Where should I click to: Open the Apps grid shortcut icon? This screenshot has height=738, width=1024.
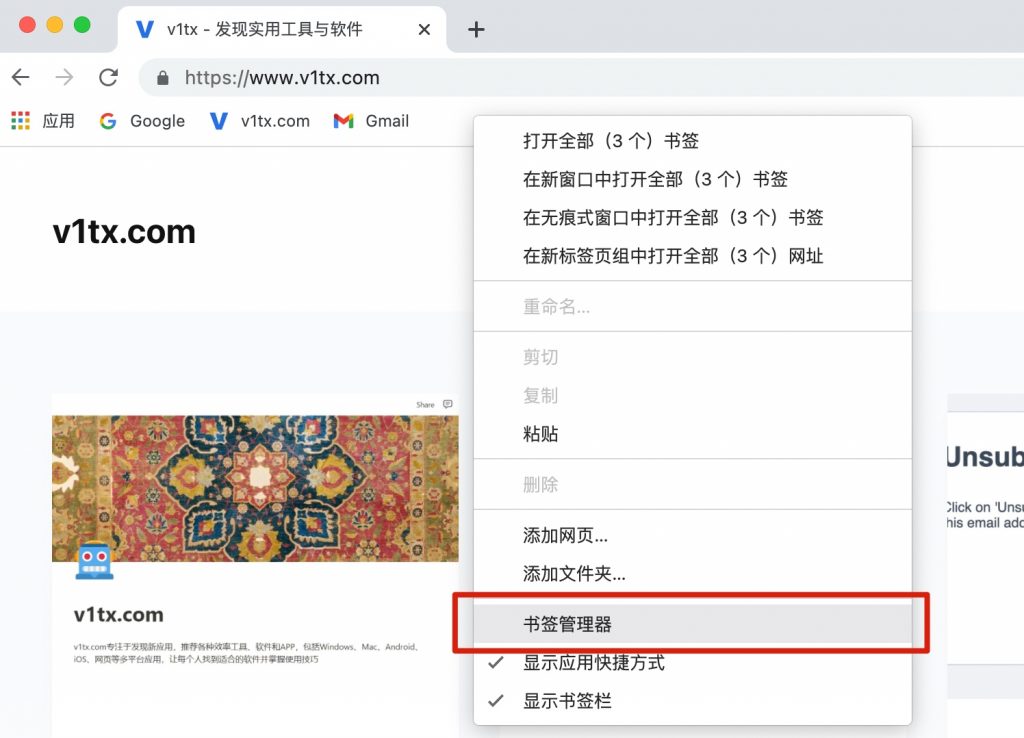point(20,121)
